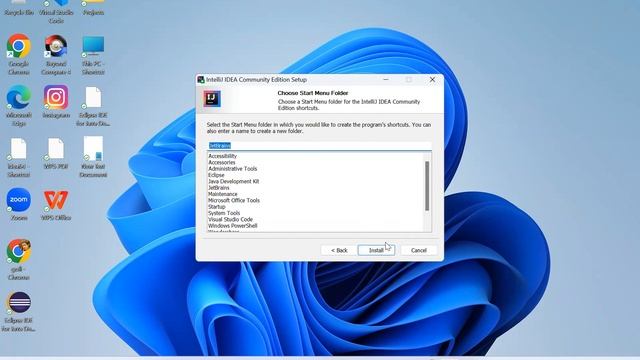640x360 pixels.
Task: Select Accessibility in folder list
Action: click(x=222, y=156)
